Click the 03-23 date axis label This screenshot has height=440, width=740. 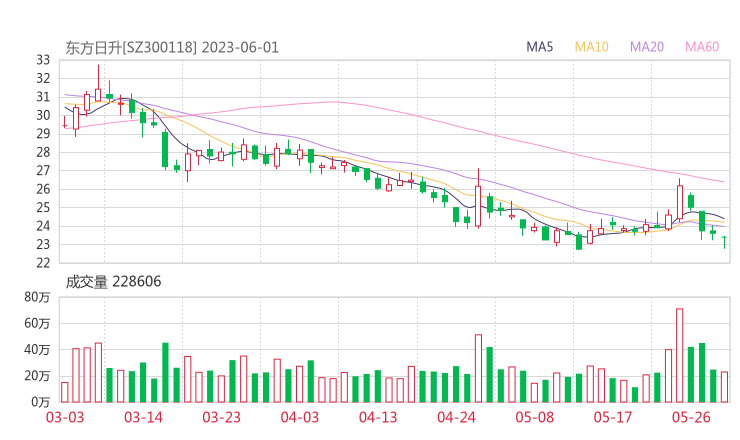coord(221,417)
